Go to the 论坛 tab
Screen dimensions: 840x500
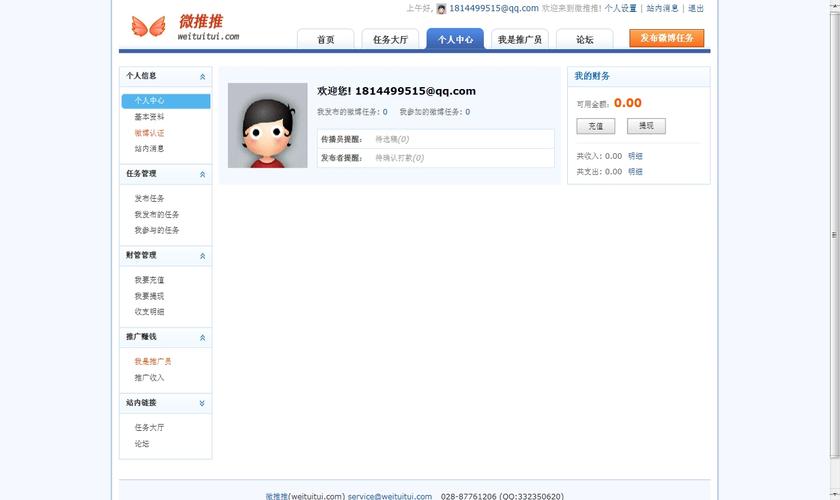point(584,39)
